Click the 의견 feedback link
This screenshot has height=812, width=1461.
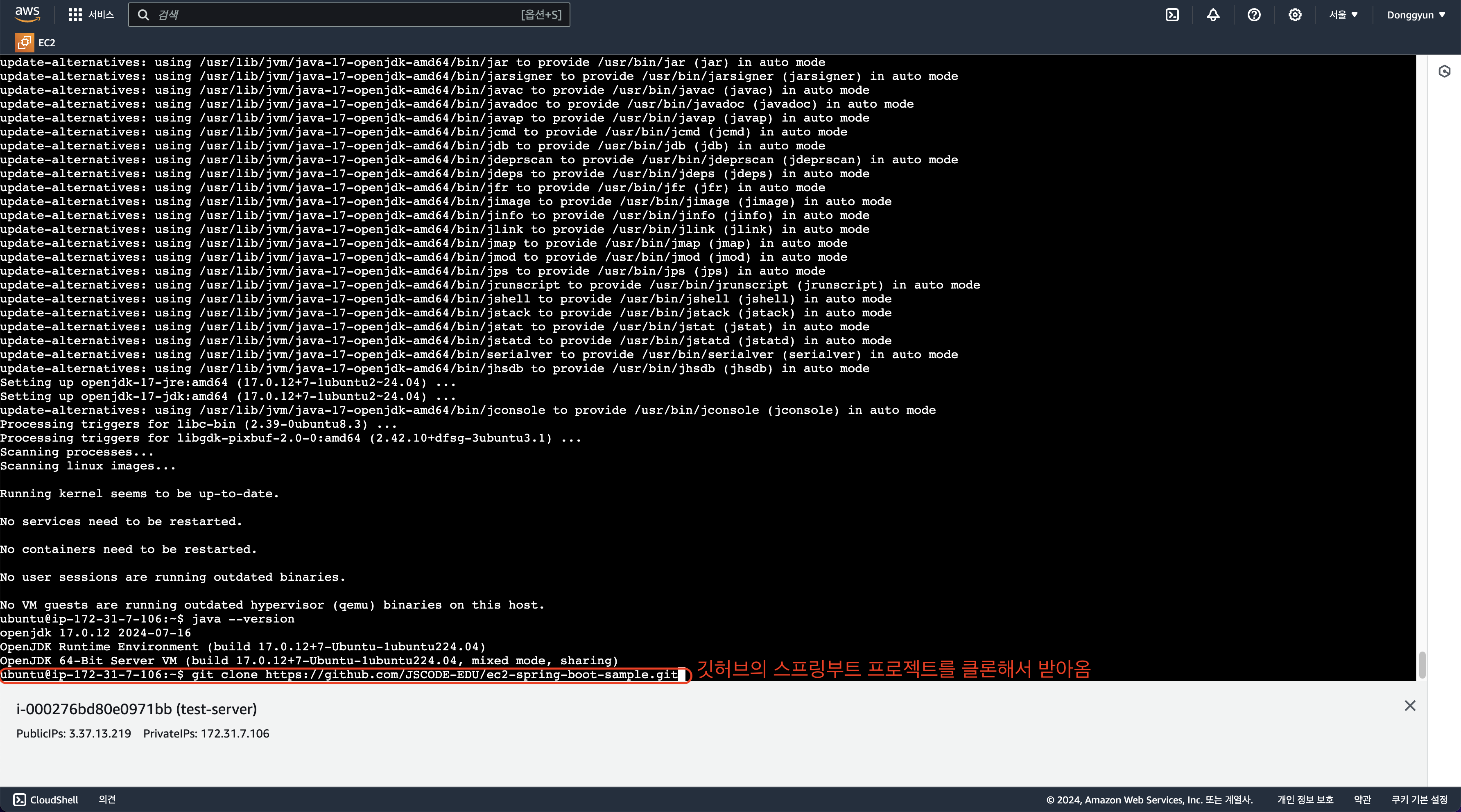coord(107,800)
